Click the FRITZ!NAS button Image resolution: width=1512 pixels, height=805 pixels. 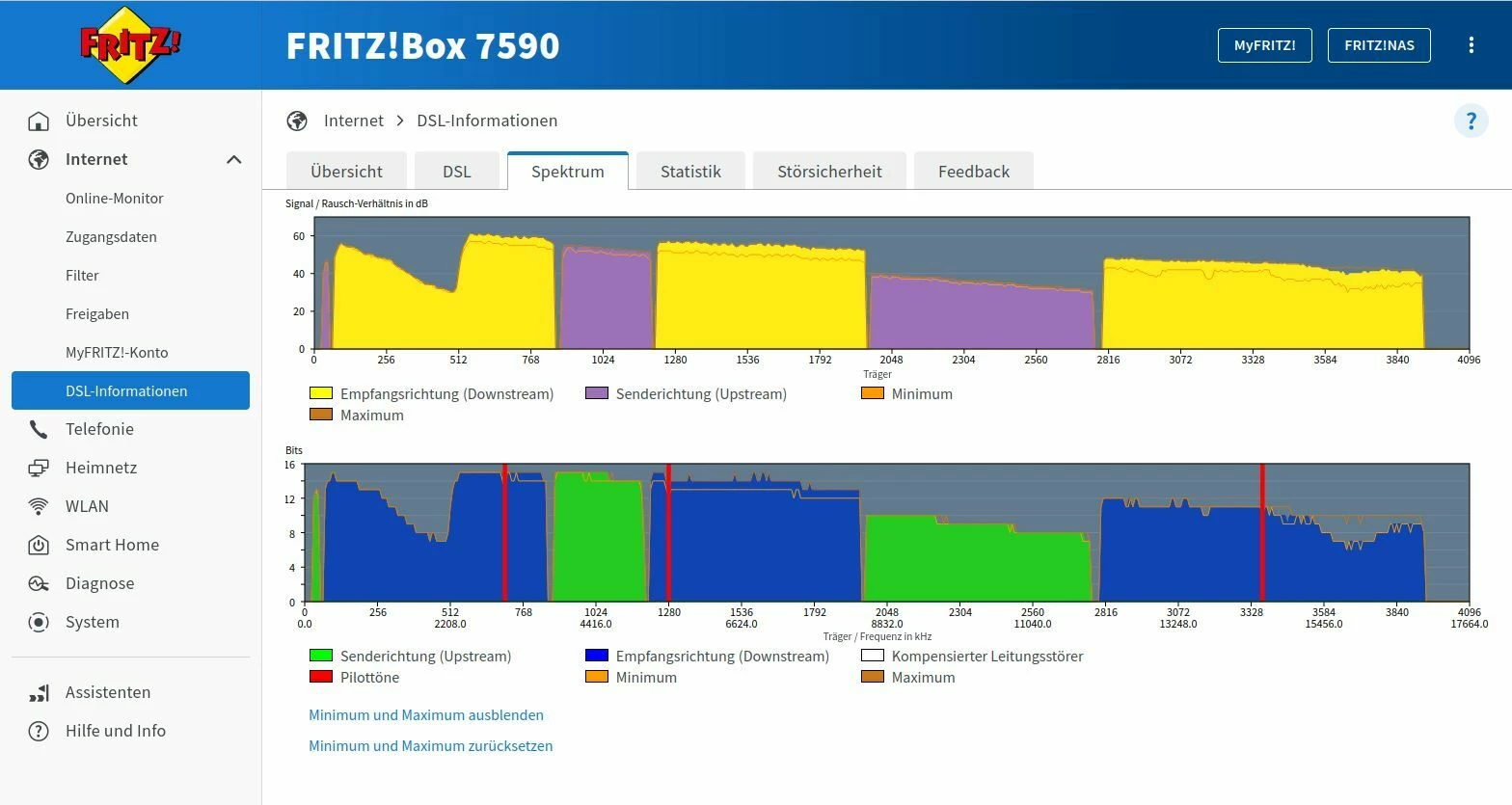pos(1379,45)
